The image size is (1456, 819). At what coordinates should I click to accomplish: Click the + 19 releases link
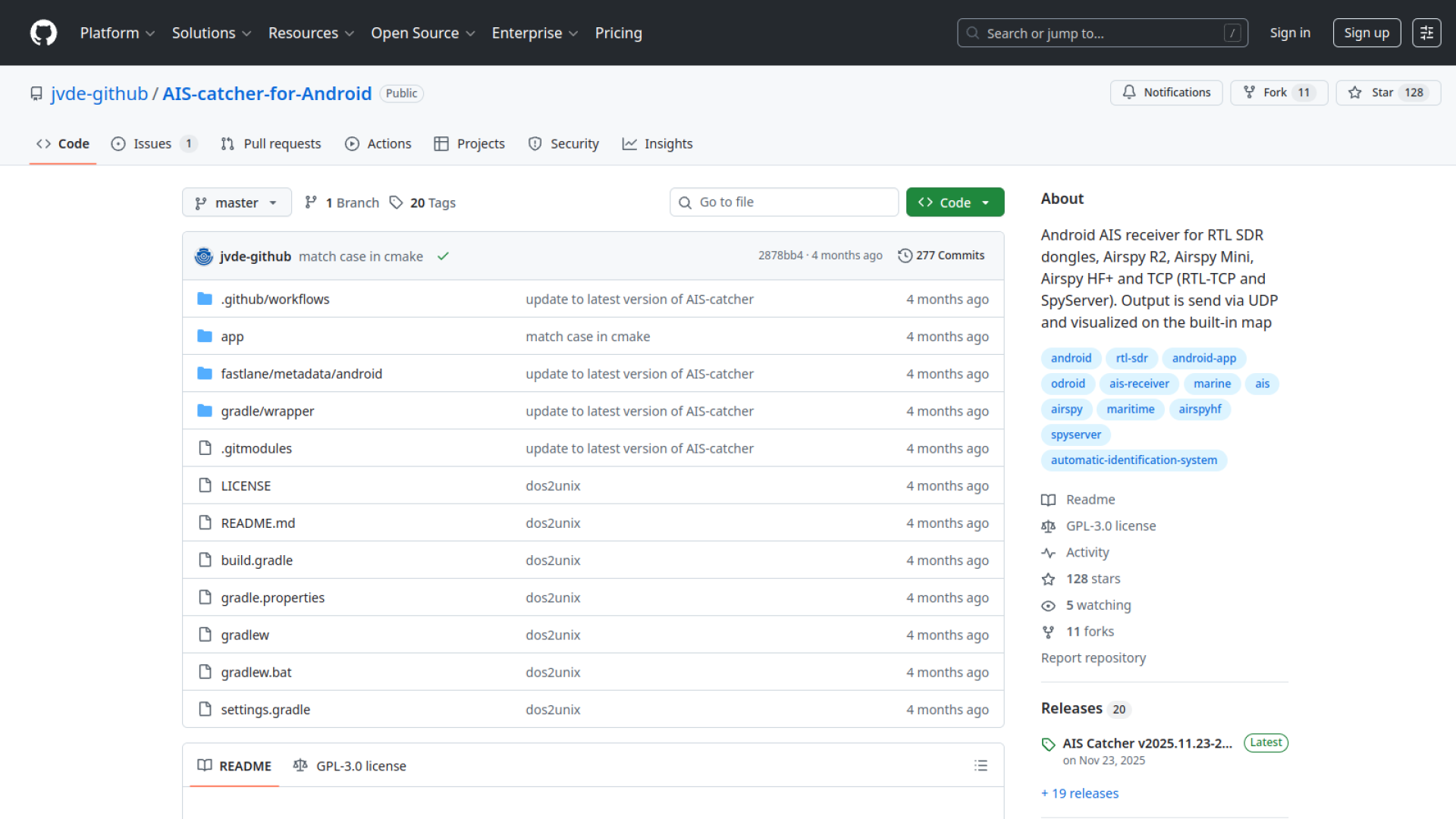pyautogui.click(x=1080, y=793)
